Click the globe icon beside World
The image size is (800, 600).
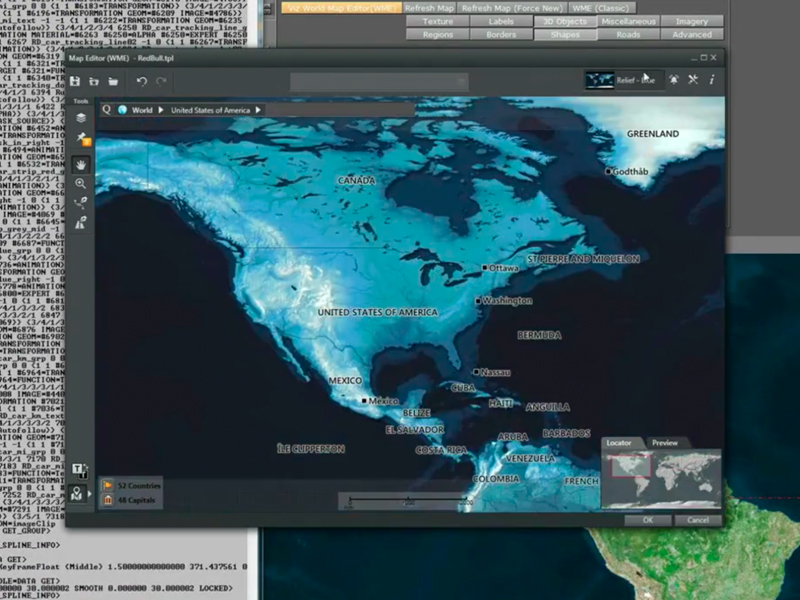[122, 110]
